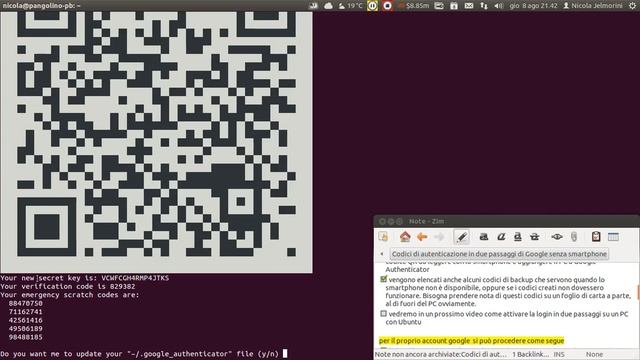The width and height of the screenshot is (640, 360).
Task: Apply strong (bold) formatting in Zim
Action: click(484, 237)
